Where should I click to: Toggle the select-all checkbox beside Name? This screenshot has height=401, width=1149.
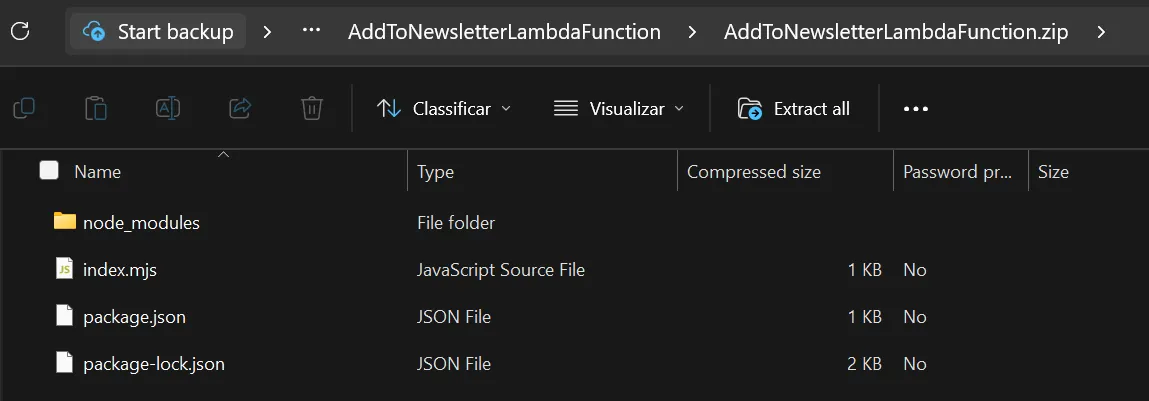(x=49, y=171)
